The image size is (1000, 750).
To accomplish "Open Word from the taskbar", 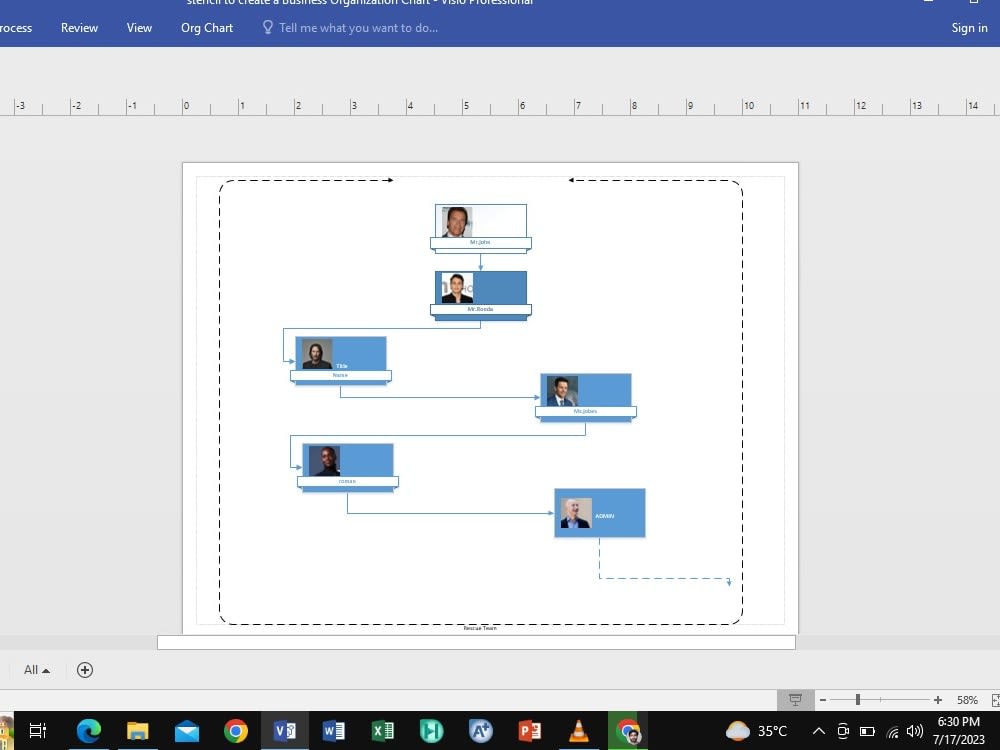I will [x=334, y=731].
